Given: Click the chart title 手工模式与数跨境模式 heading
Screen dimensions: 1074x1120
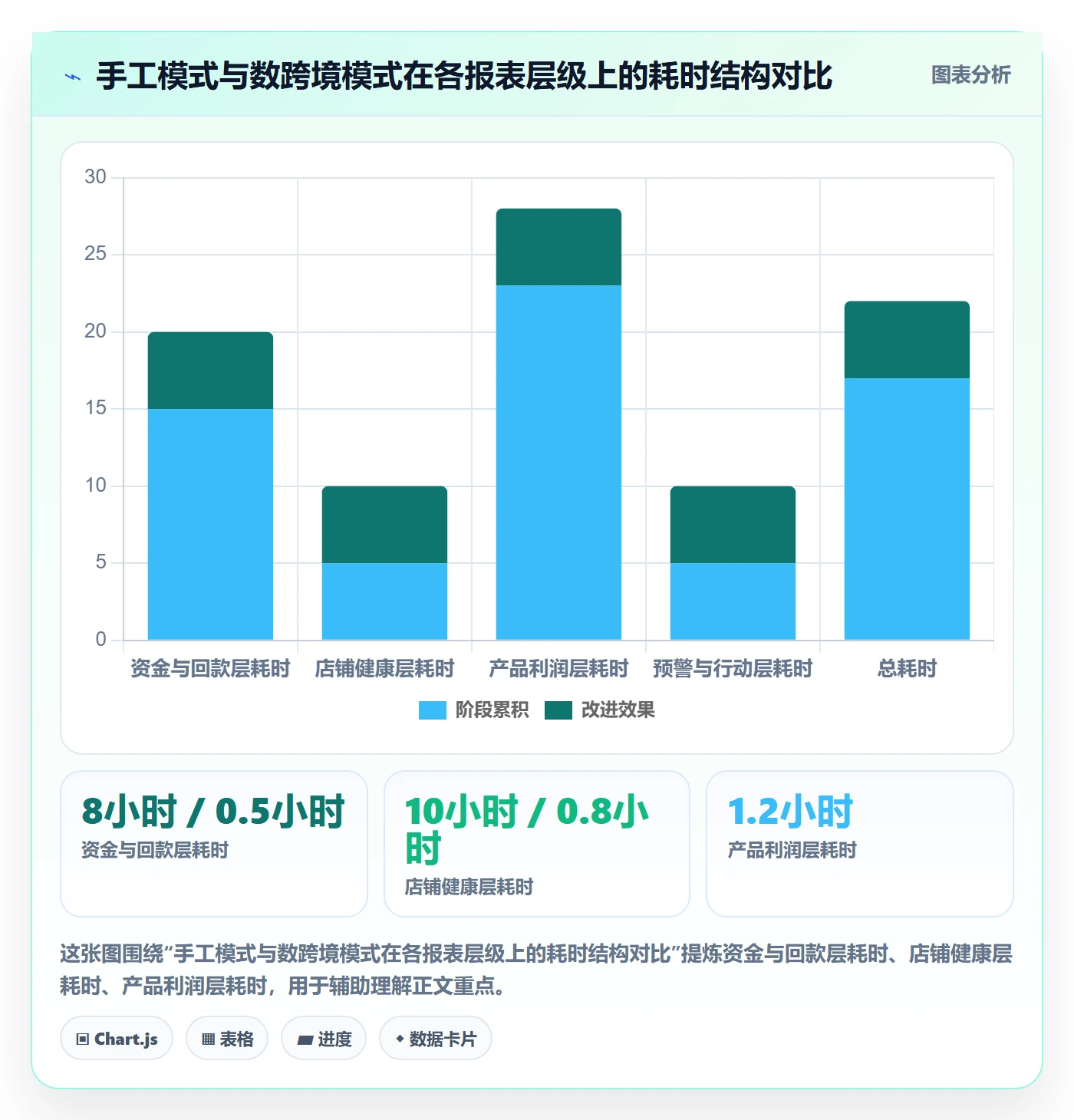Looking at the screenshot, I should (464, 77).
